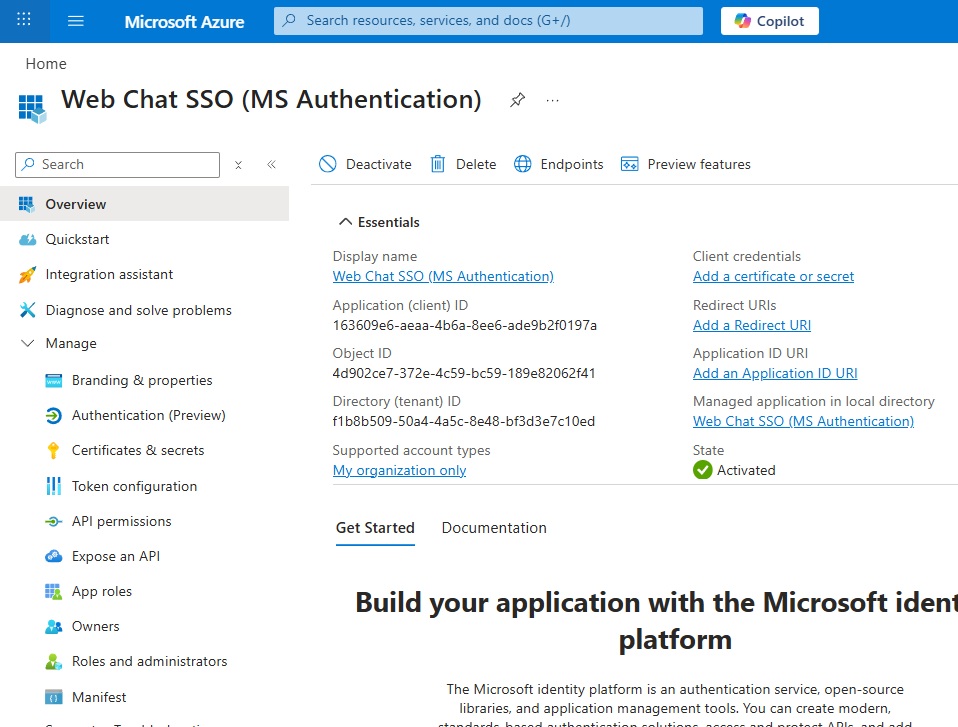Switch to the Documentation tab

coord(494,528)
